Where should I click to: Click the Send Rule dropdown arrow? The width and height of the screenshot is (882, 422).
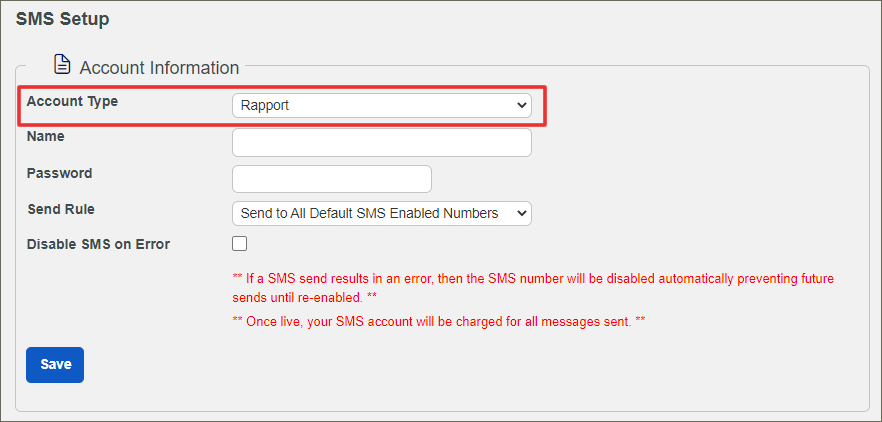coord(521,214)
